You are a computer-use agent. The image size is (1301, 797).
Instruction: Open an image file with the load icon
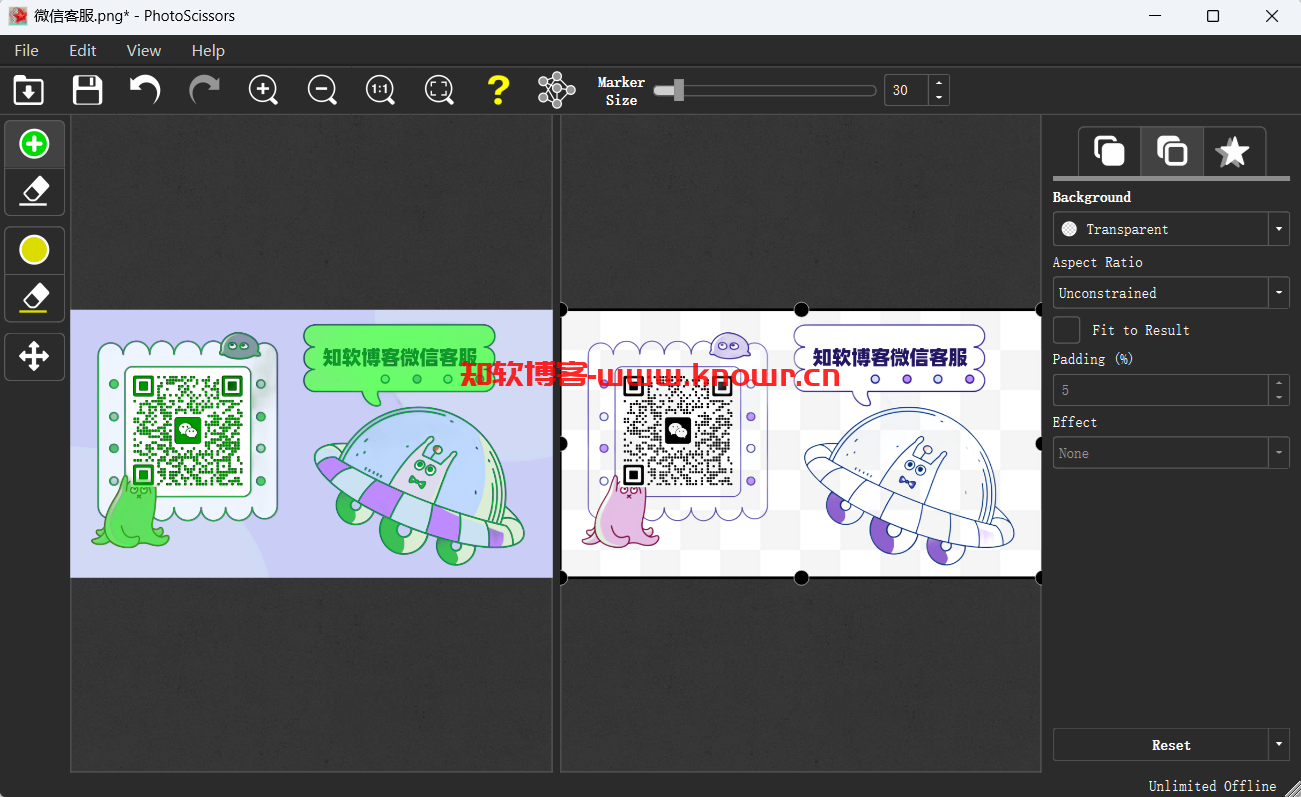[x=28, y=90]
